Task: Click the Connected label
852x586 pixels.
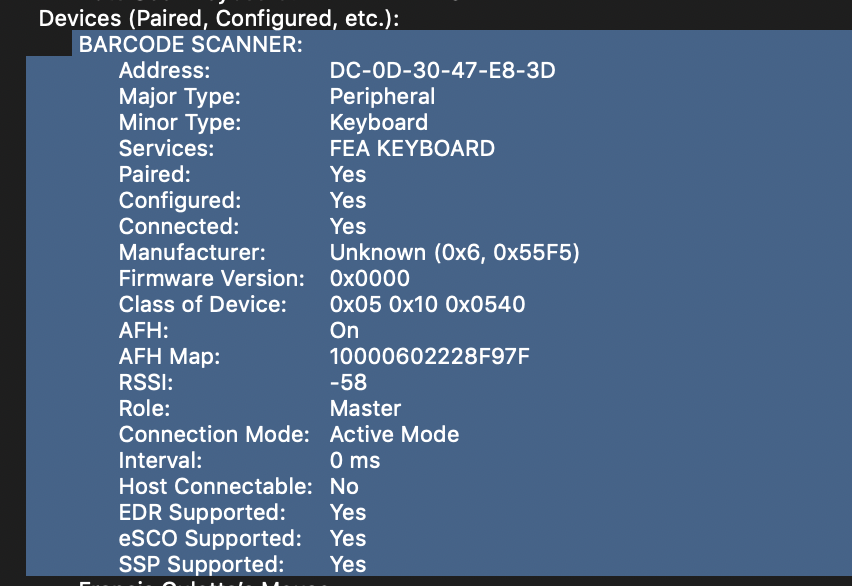Action: coord(179,227)
